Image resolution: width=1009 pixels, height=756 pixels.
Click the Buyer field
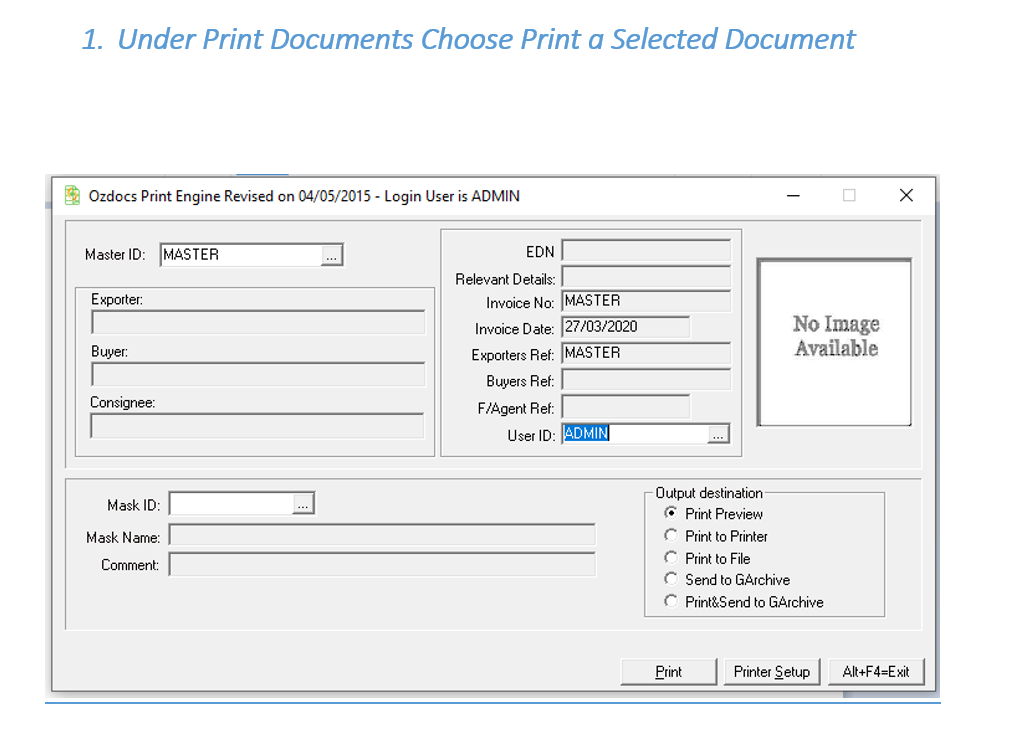pyautogui.click(x=258, y=374)
